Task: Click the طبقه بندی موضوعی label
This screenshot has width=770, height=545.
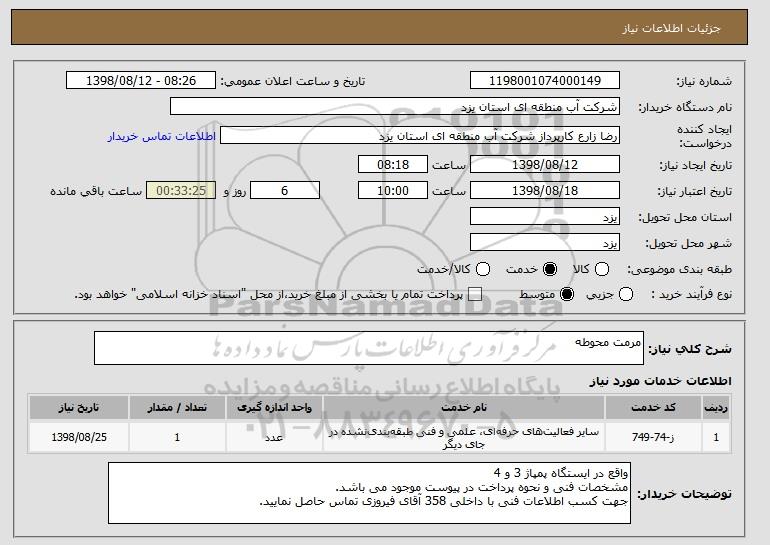Action: tap(679, 269)
